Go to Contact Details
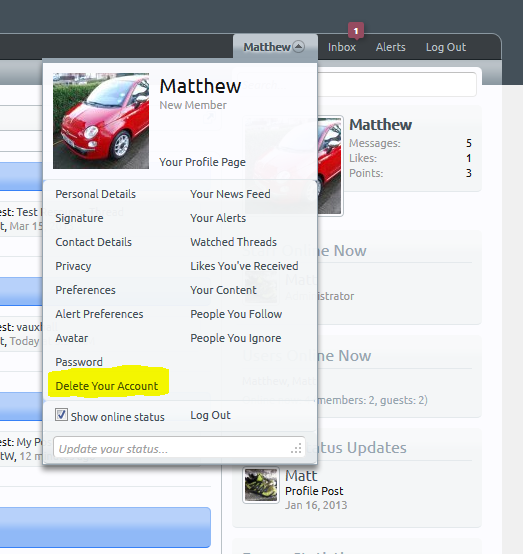523x554 pixels. 94,242
